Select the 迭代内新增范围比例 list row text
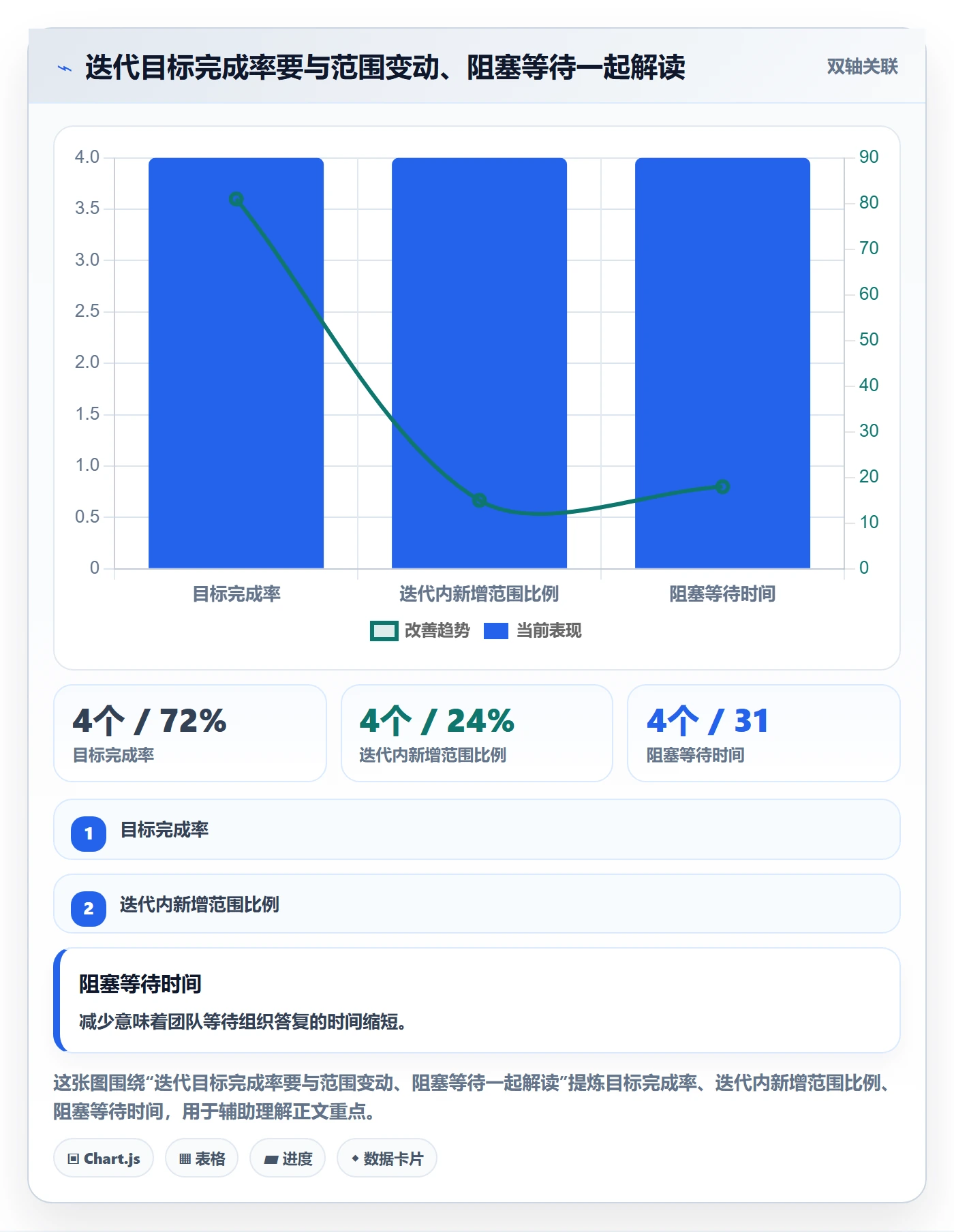 (x=200, y=905)
